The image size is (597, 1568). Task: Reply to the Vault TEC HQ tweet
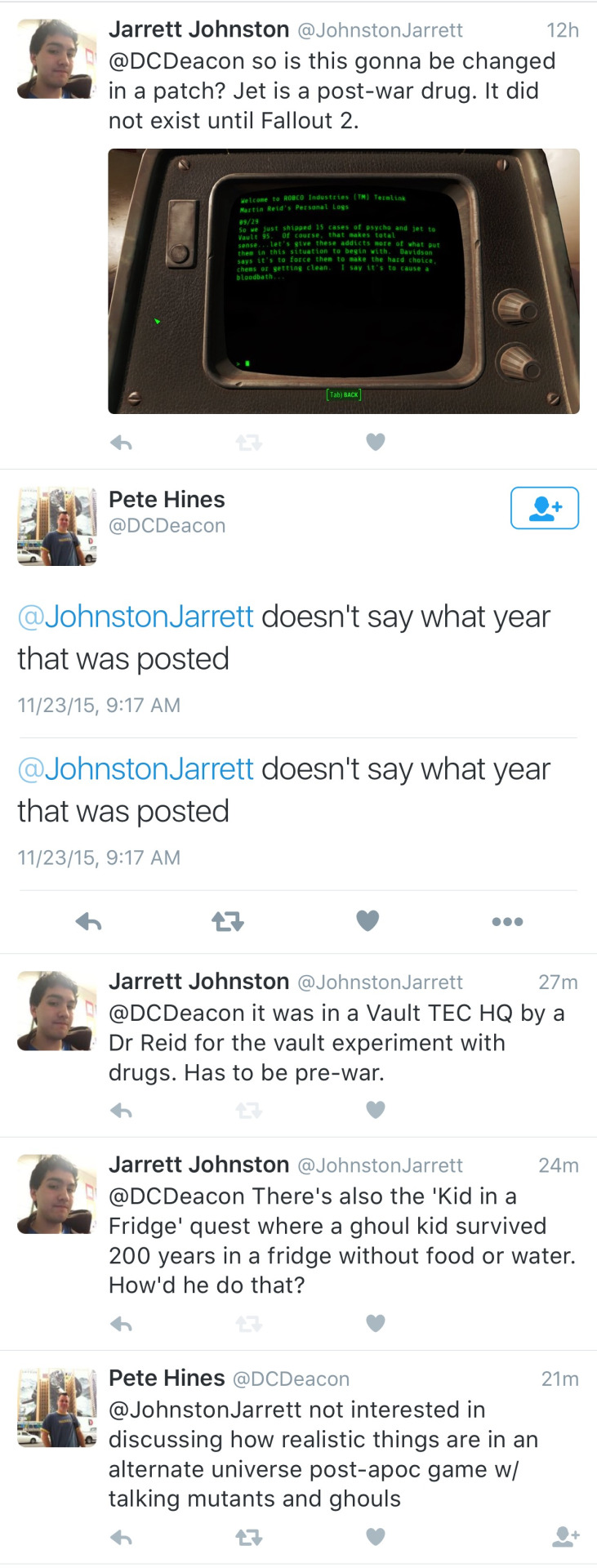tap(121, 1111)
